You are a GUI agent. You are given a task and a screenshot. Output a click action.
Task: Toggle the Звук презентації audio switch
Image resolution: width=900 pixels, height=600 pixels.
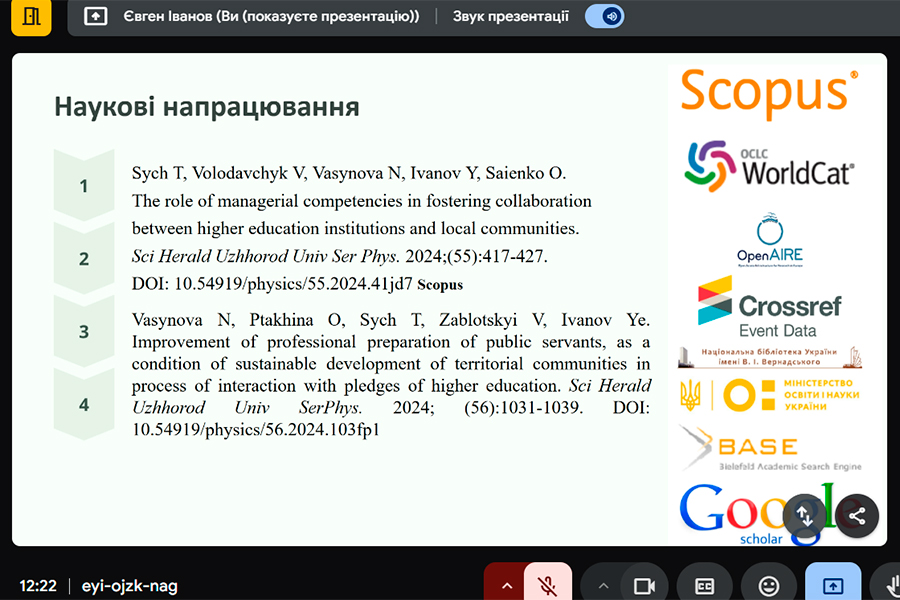(x=604, y=16)
